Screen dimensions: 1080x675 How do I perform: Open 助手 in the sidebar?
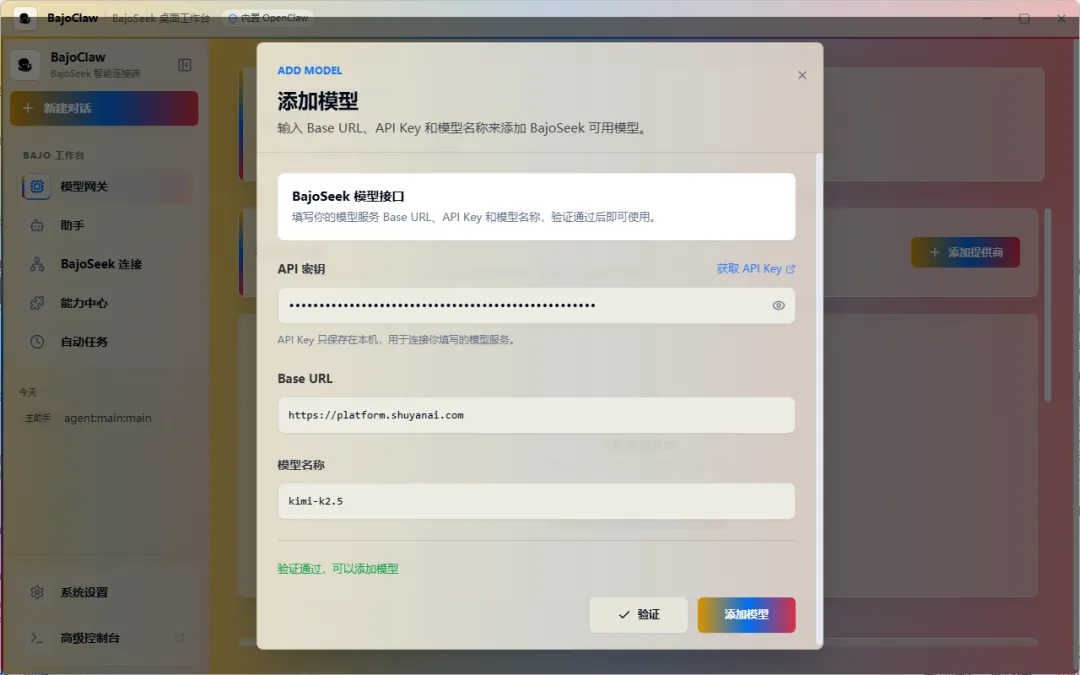[x=105, y=225]
